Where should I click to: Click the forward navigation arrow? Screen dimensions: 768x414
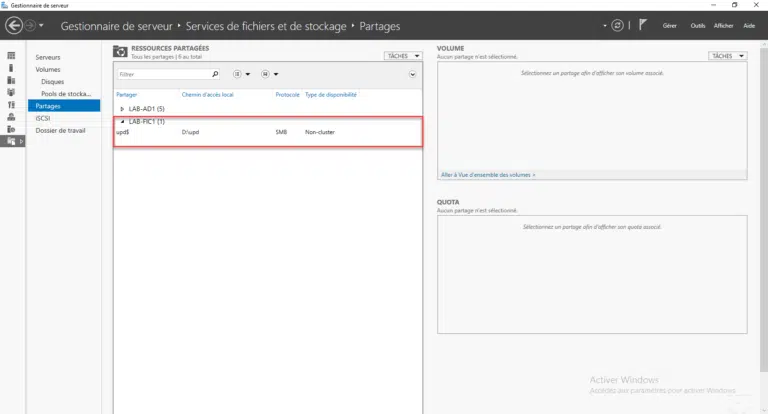pos(30,25)
